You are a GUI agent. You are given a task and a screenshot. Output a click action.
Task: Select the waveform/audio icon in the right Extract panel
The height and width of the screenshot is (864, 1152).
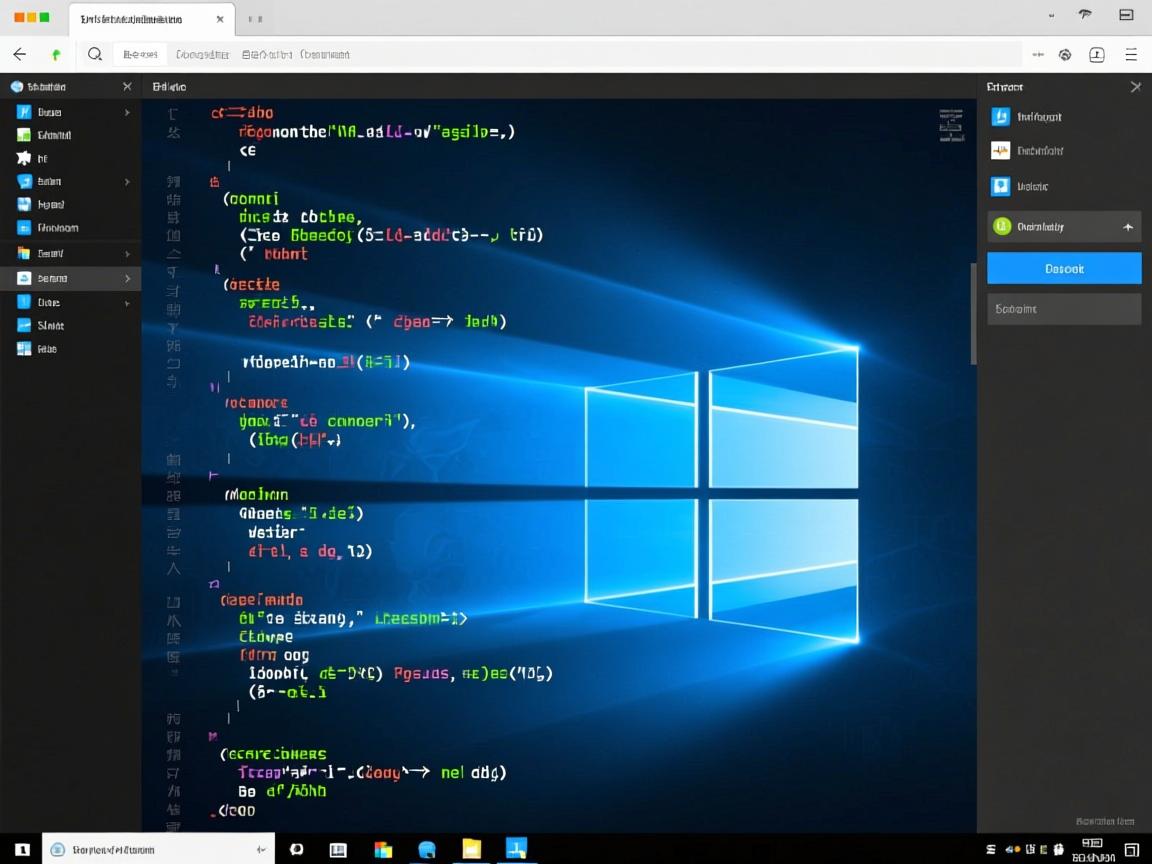[x=1000, y=150]
